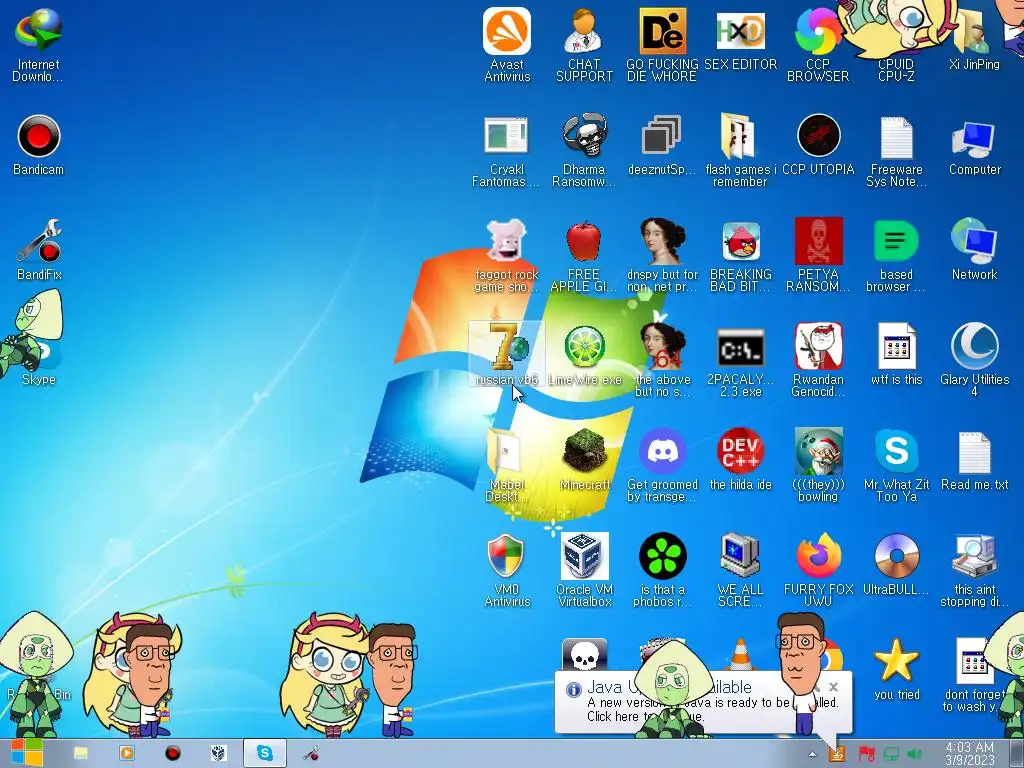The width and height of the screenshot is (1024, 768).
Task: Select the 'is that a phobos r...' icon
Action: click(662, 571)
